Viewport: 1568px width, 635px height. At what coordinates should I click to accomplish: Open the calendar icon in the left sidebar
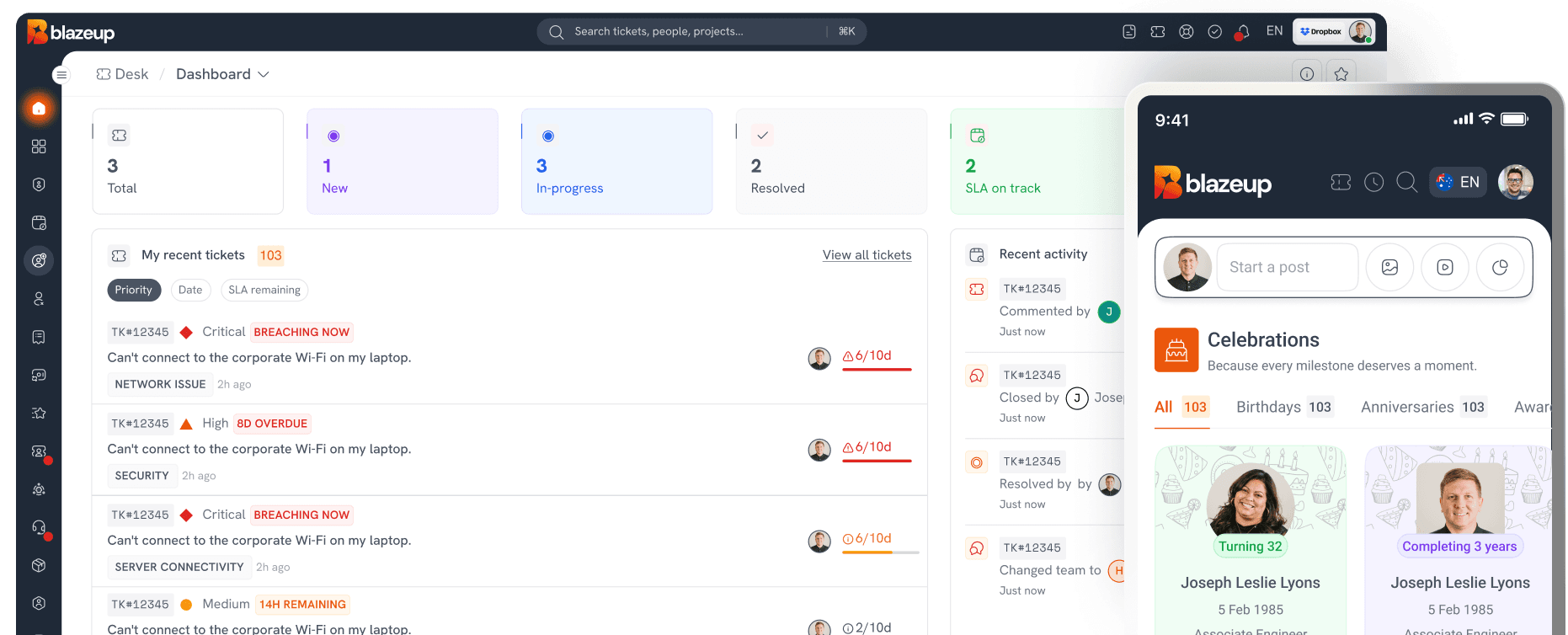(x=39, y=222)
